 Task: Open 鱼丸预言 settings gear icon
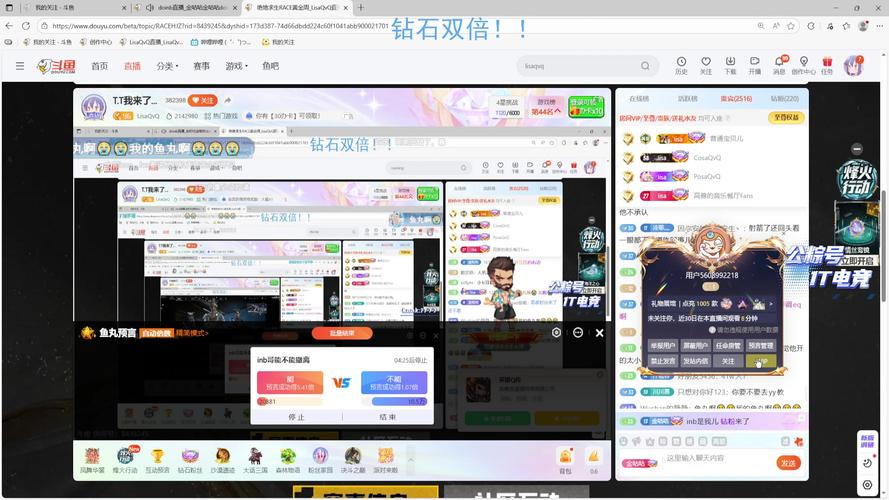[556, 333]
